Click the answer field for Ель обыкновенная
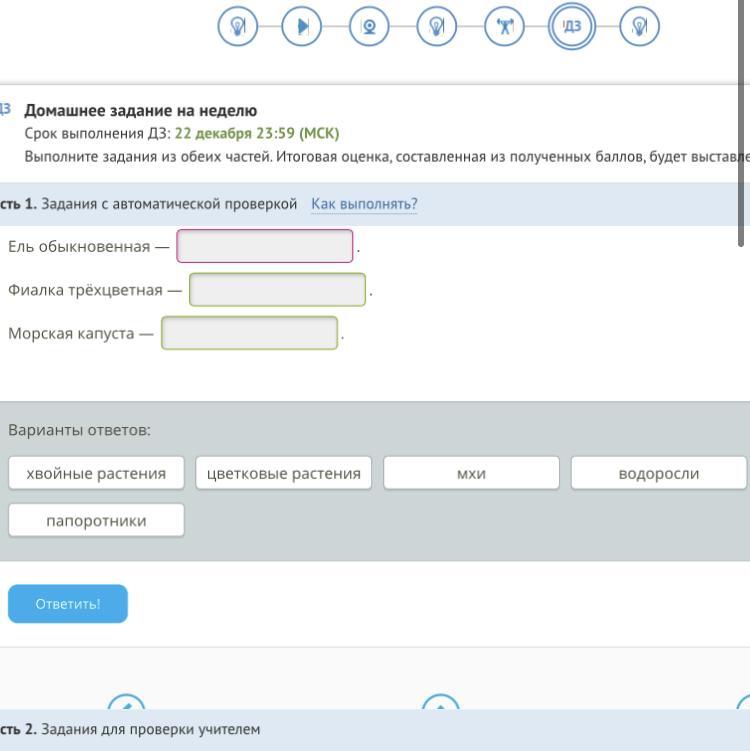Viewport: 750px width, 751px height. [x=265, y=246]
